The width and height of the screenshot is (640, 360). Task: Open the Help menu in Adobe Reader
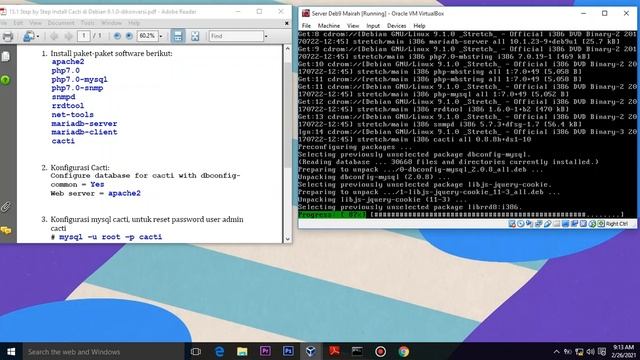[134, 23]
